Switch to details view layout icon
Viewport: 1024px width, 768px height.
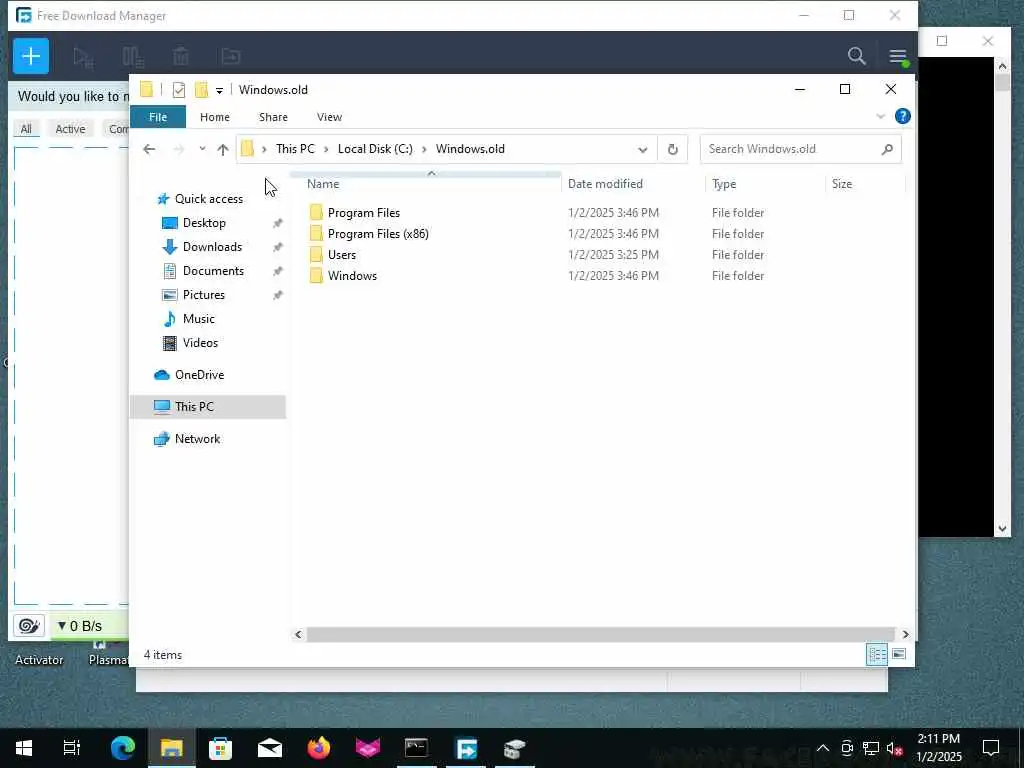876,654
